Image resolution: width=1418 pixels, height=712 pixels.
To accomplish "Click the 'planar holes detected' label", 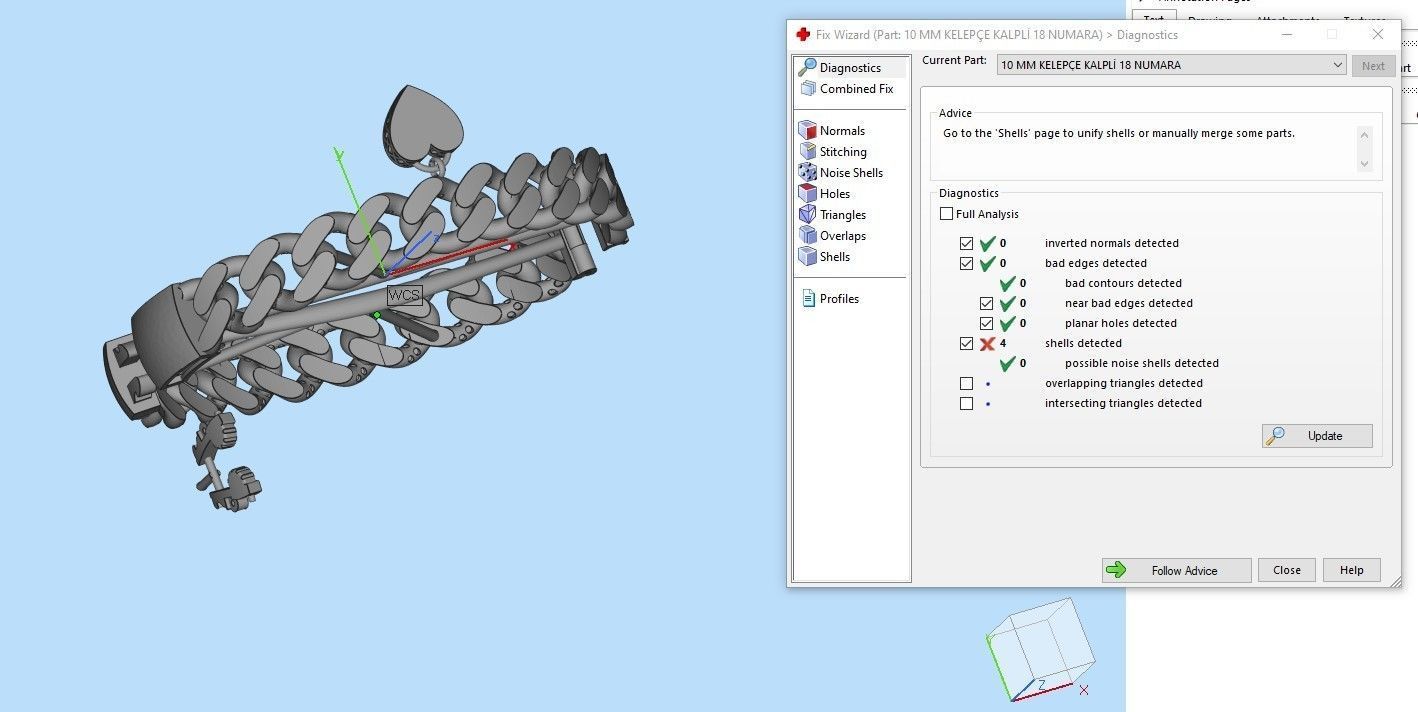I will coord(1120,324).
